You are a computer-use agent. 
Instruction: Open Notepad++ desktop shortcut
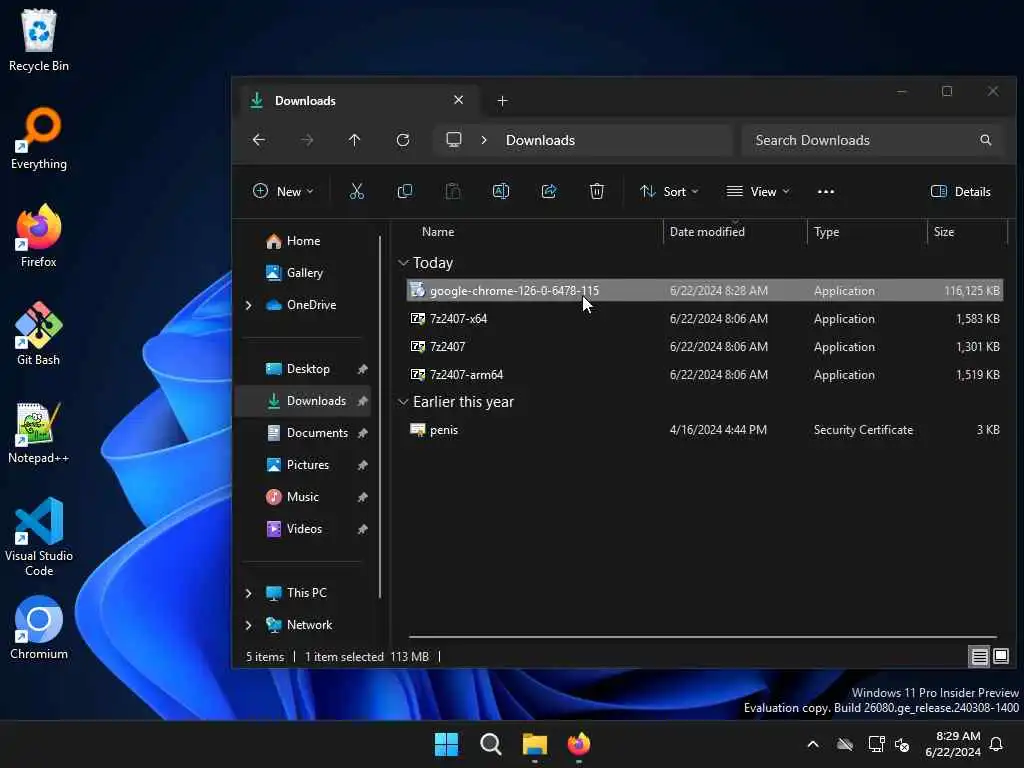pos(39,432)
